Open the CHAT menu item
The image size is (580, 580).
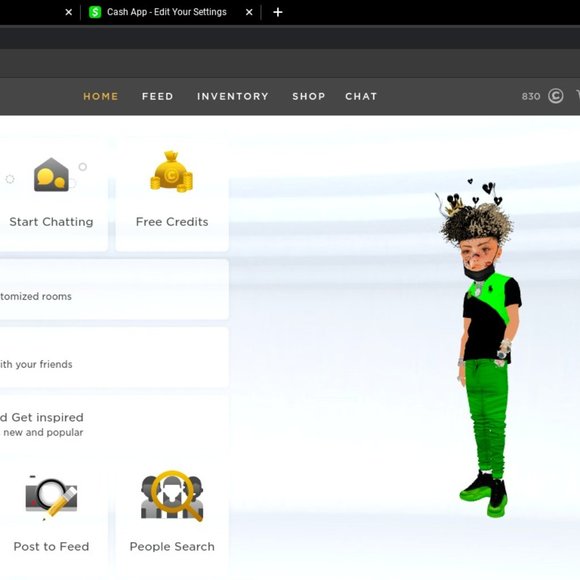361,97
